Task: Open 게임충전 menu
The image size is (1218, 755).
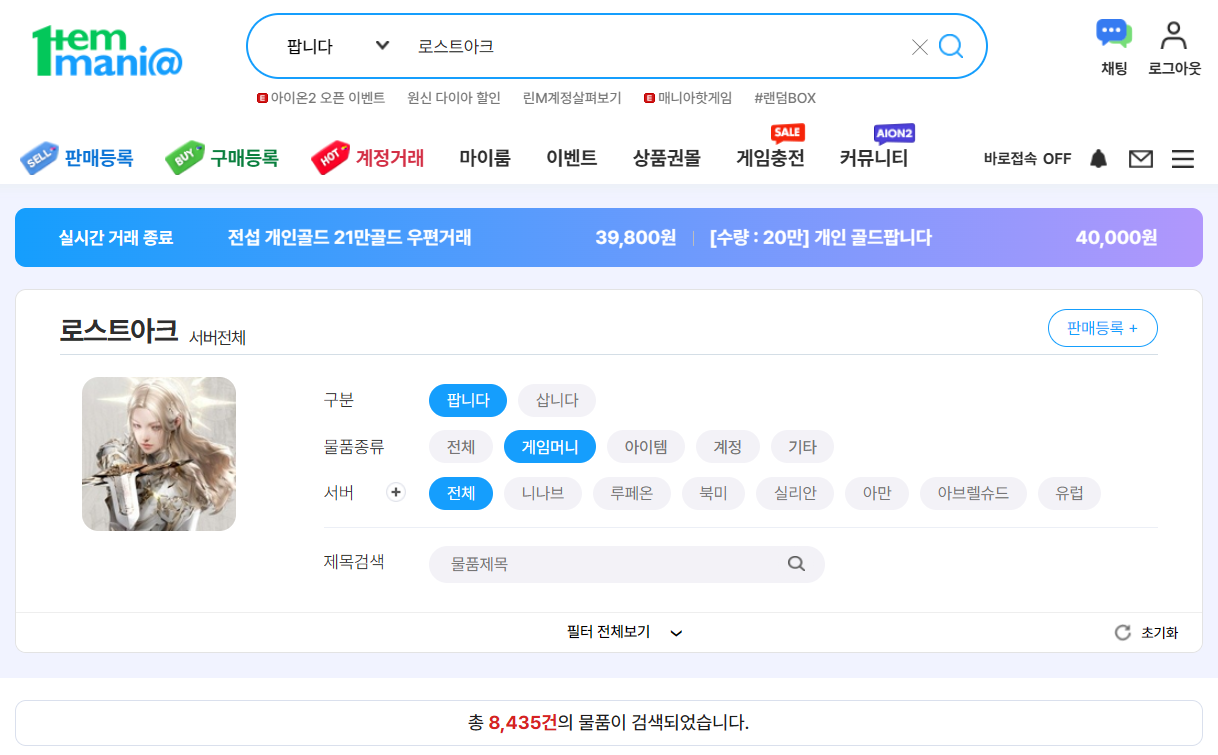Action: point(770,158)
